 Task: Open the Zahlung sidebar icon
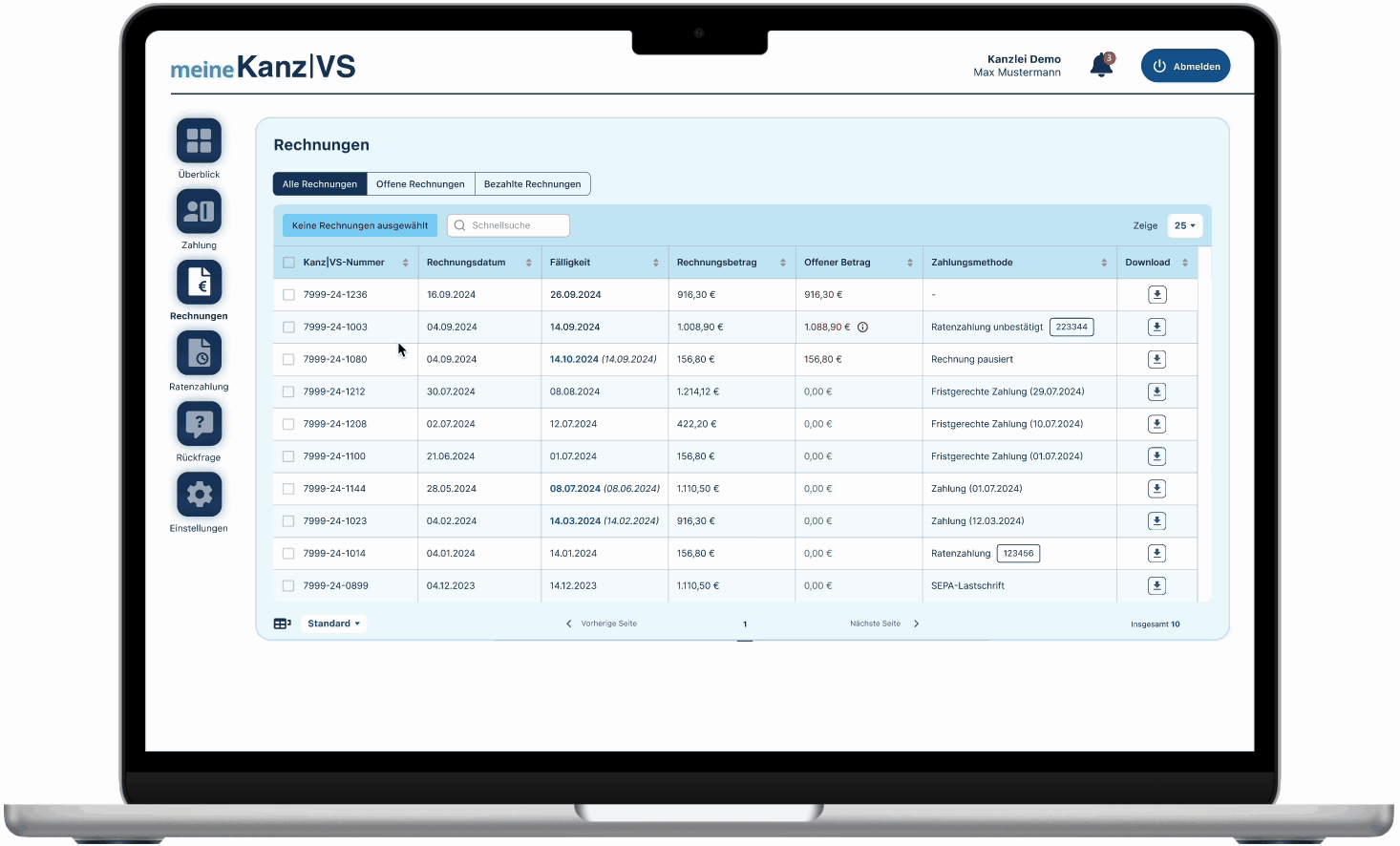tap(199, 212)
